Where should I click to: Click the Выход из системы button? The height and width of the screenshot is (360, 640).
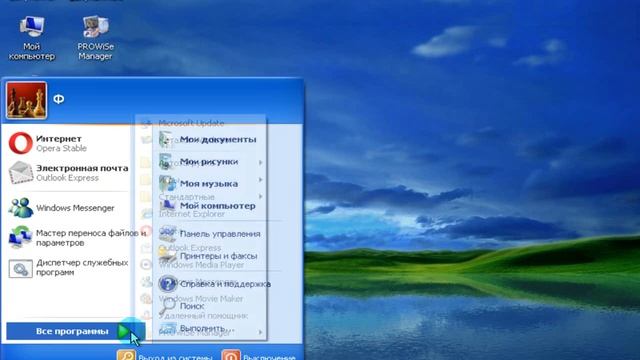[x=165, y=356]
